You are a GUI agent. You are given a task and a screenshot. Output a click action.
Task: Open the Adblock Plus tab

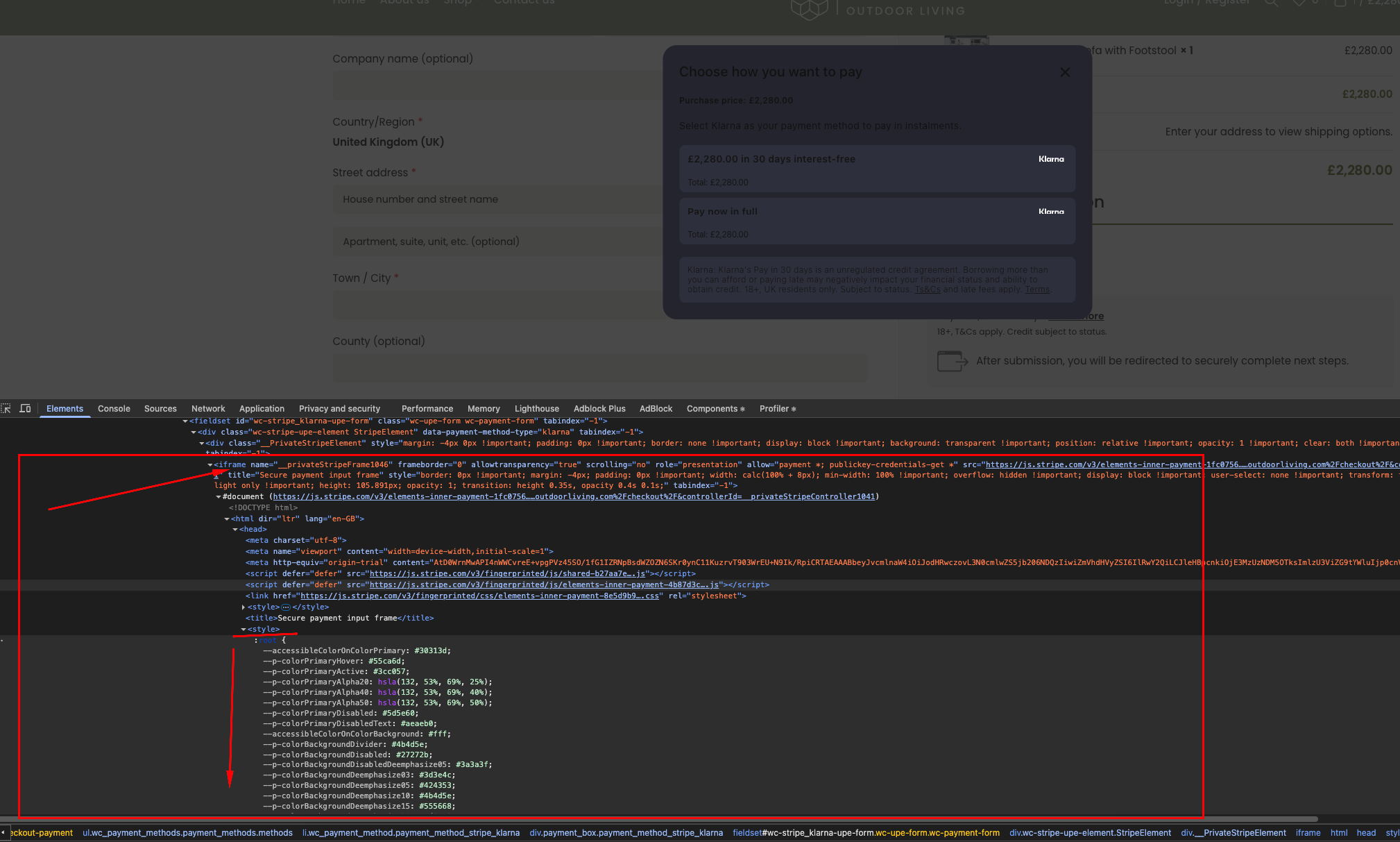pos(599,409)
